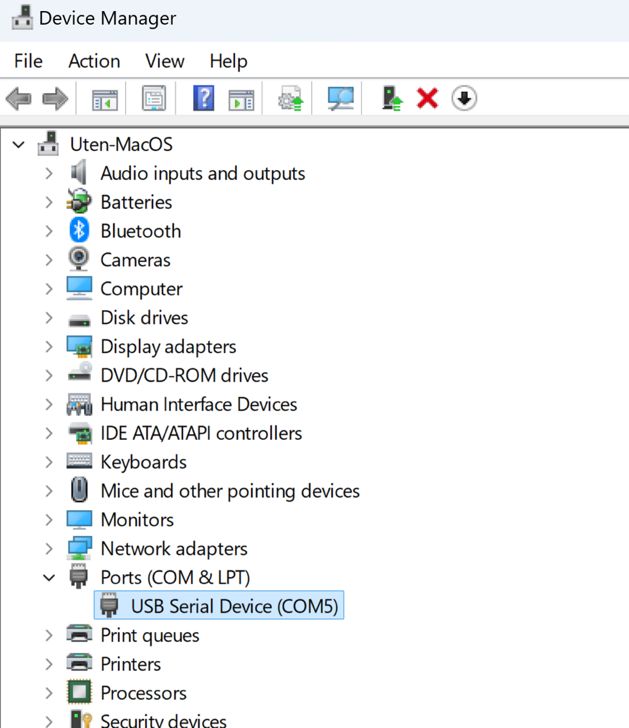Select the Print queues label
Screen dimensions: 629x728
tap(150, 636)
